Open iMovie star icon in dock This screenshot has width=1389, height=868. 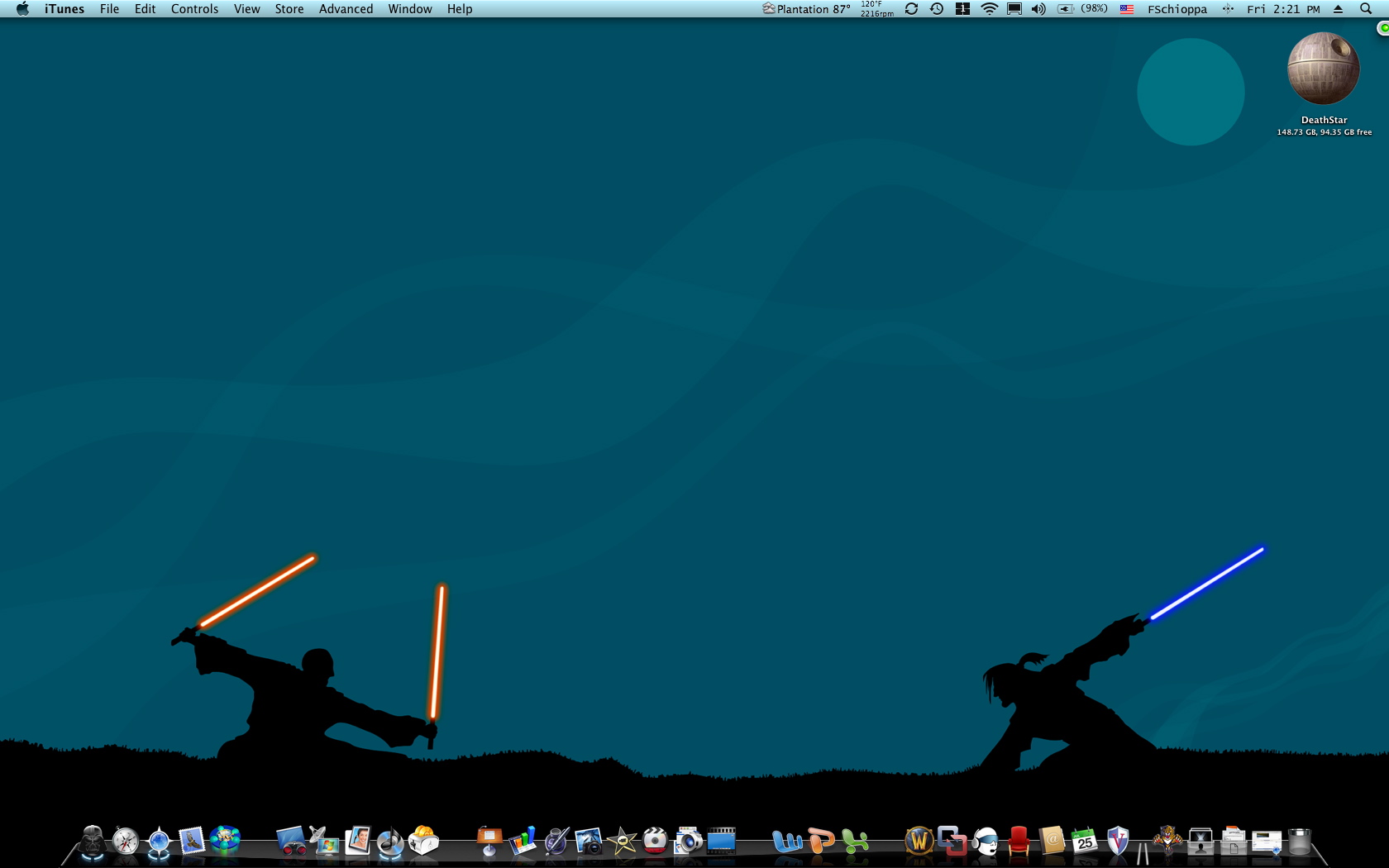click(x=622, y=842)
